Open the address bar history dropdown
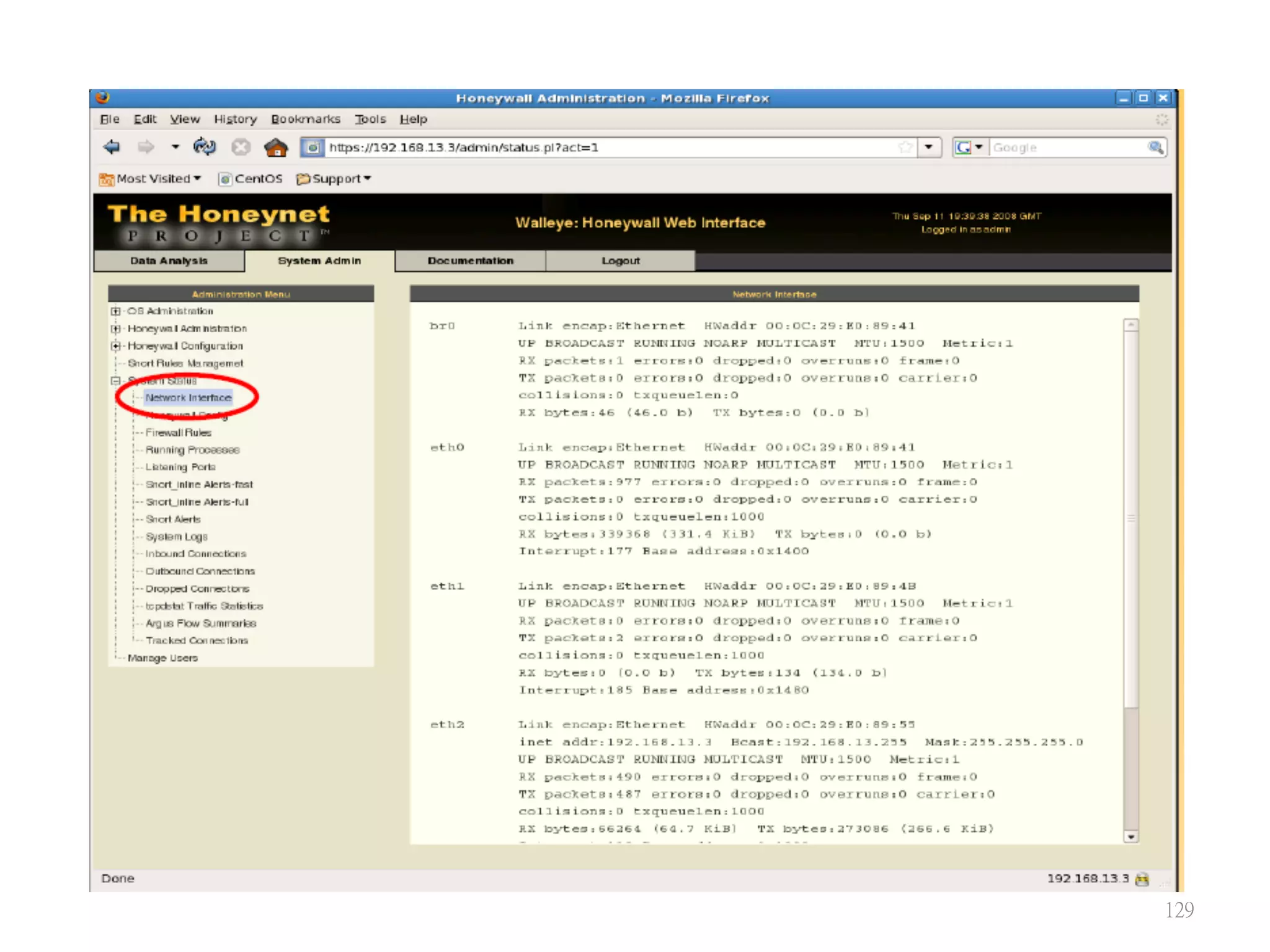This screenshot has width=1270, height=952. tap(928, 148)
